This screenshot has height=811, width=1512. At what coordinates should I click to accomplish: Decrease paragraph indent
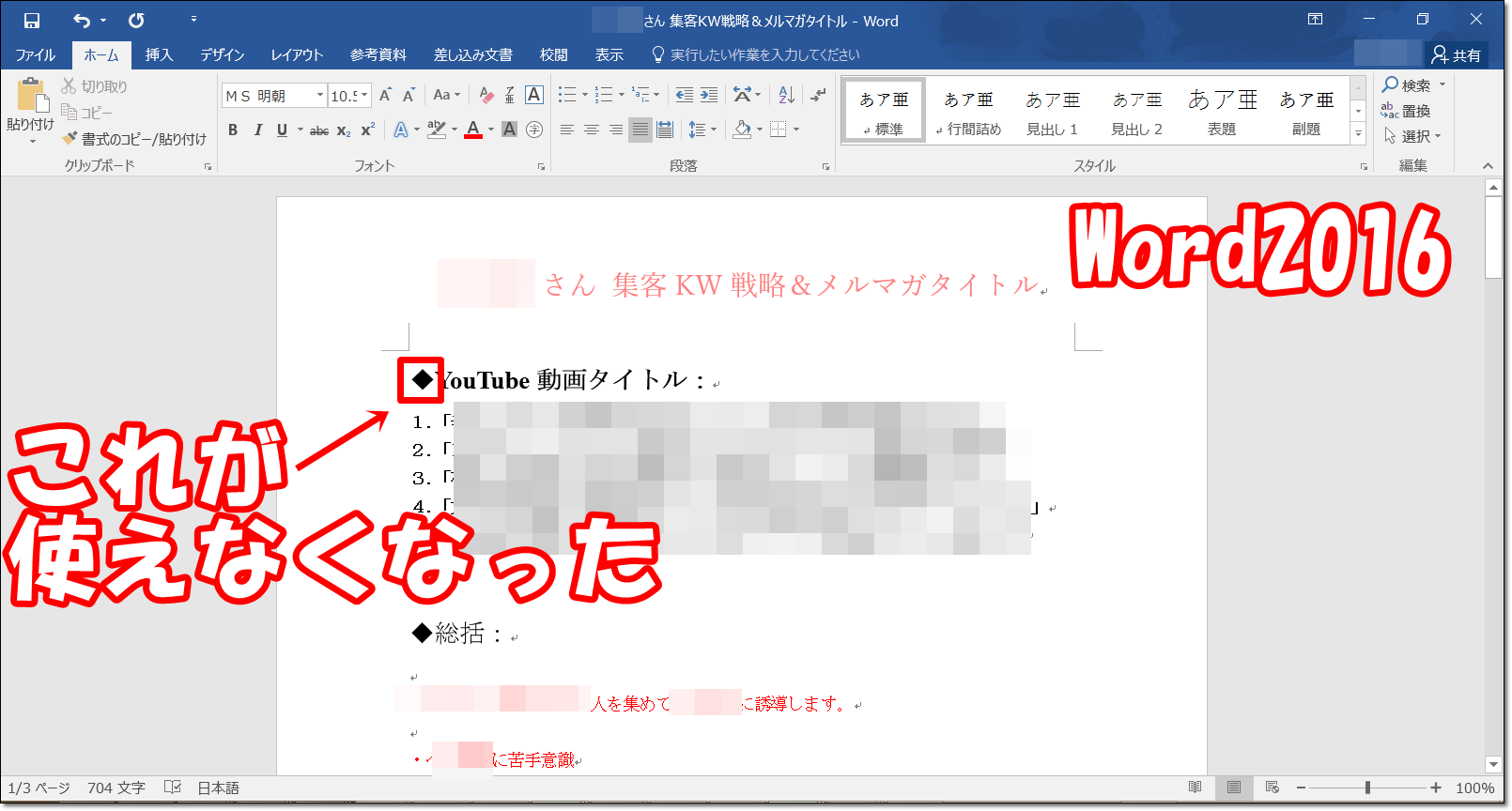685,95
